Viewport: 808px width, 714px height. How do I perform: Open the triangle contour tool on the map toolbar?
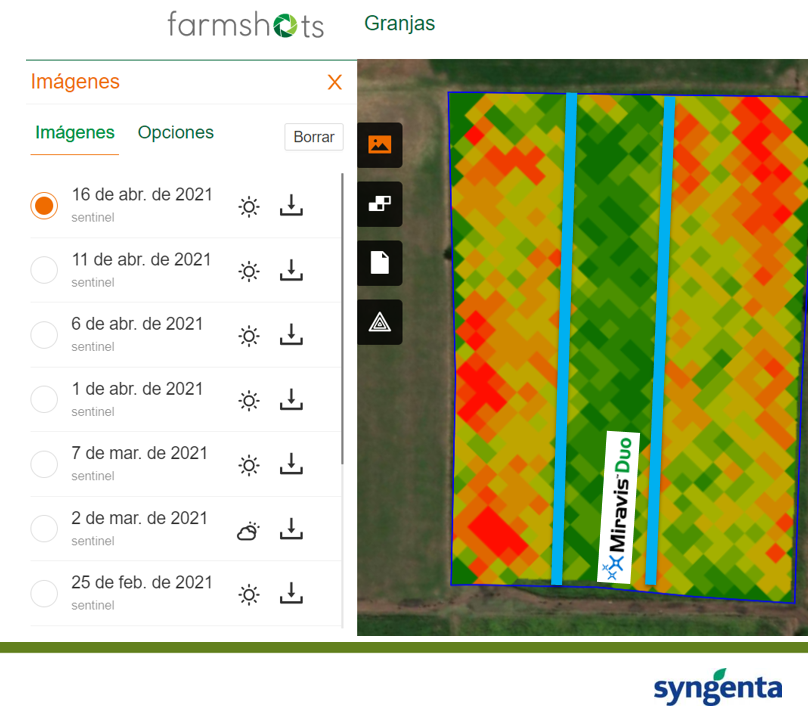[380, 322]
